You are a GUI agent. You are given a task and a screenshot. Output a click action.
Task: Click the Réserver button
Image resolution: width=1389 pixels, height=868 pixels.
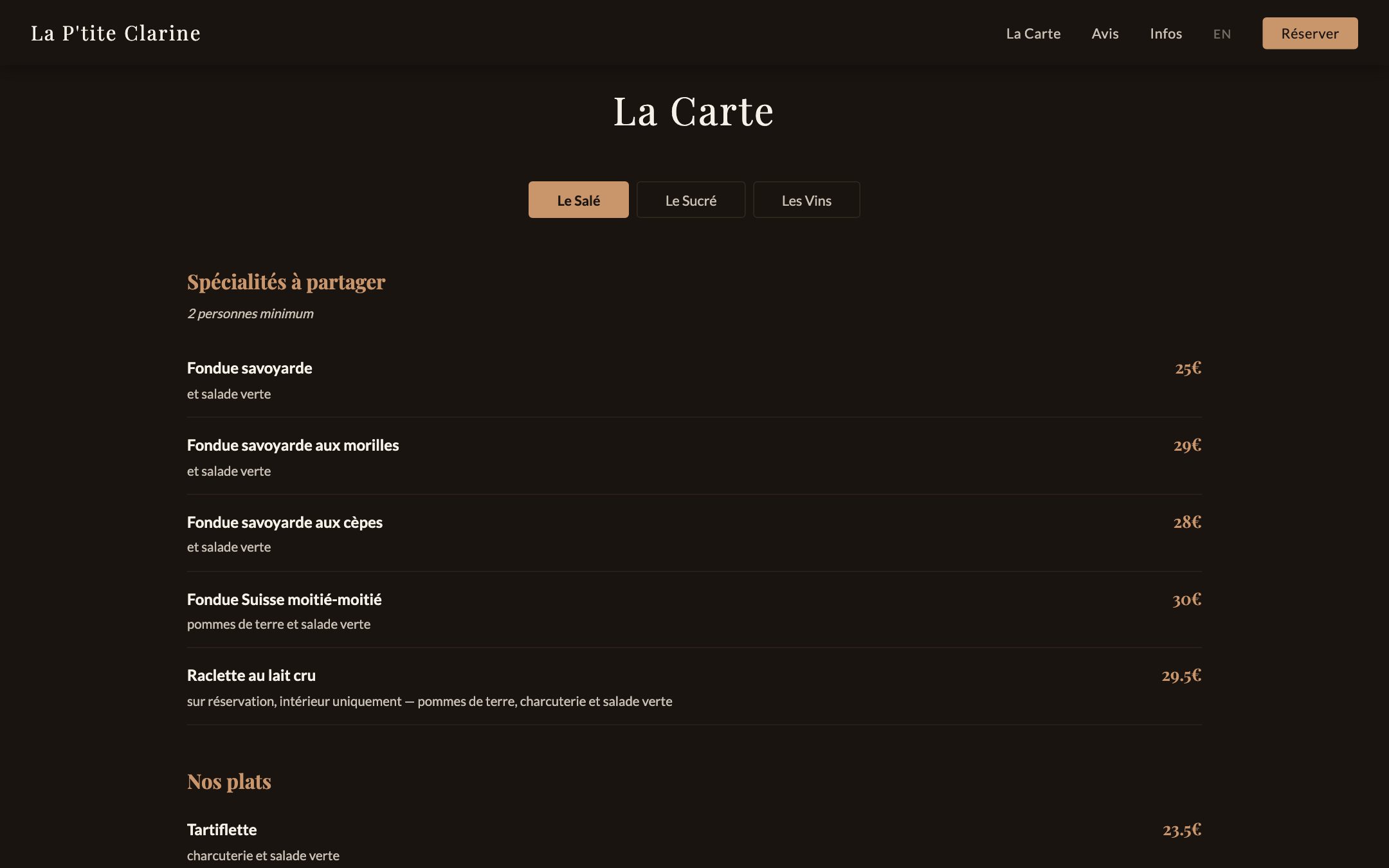click(1310, 33)
